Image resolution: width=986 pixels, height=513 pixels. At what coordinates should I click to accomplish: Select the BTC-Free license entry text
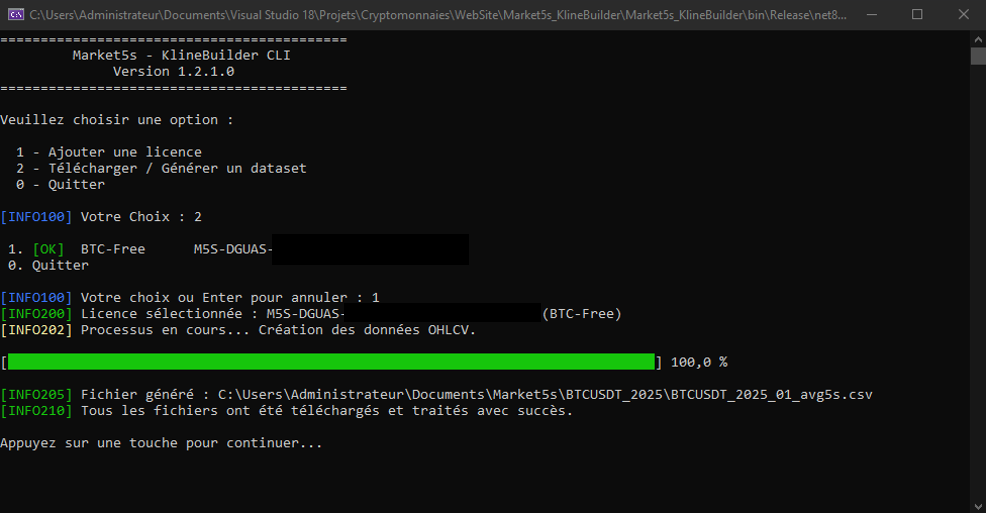[x=112, y=249]
